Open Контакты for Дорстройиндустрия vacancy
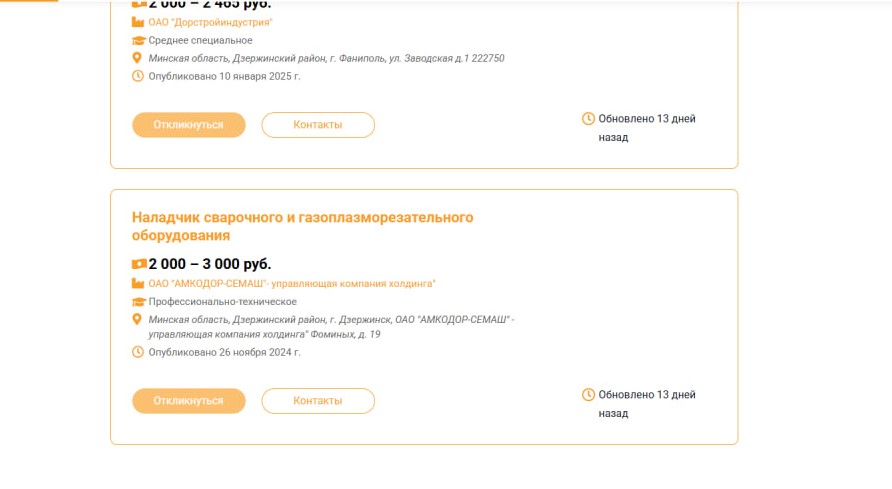Screen dimensions: 892x489 (318, 125)
